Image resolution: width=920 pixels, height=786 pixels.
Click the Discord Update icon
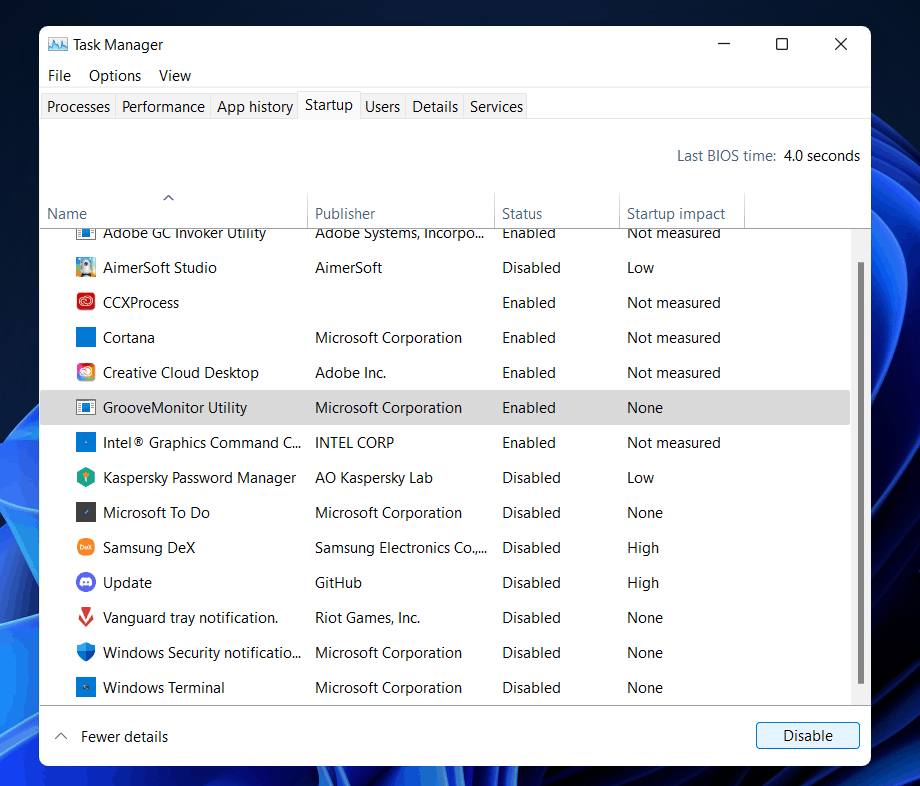[86, 583]
